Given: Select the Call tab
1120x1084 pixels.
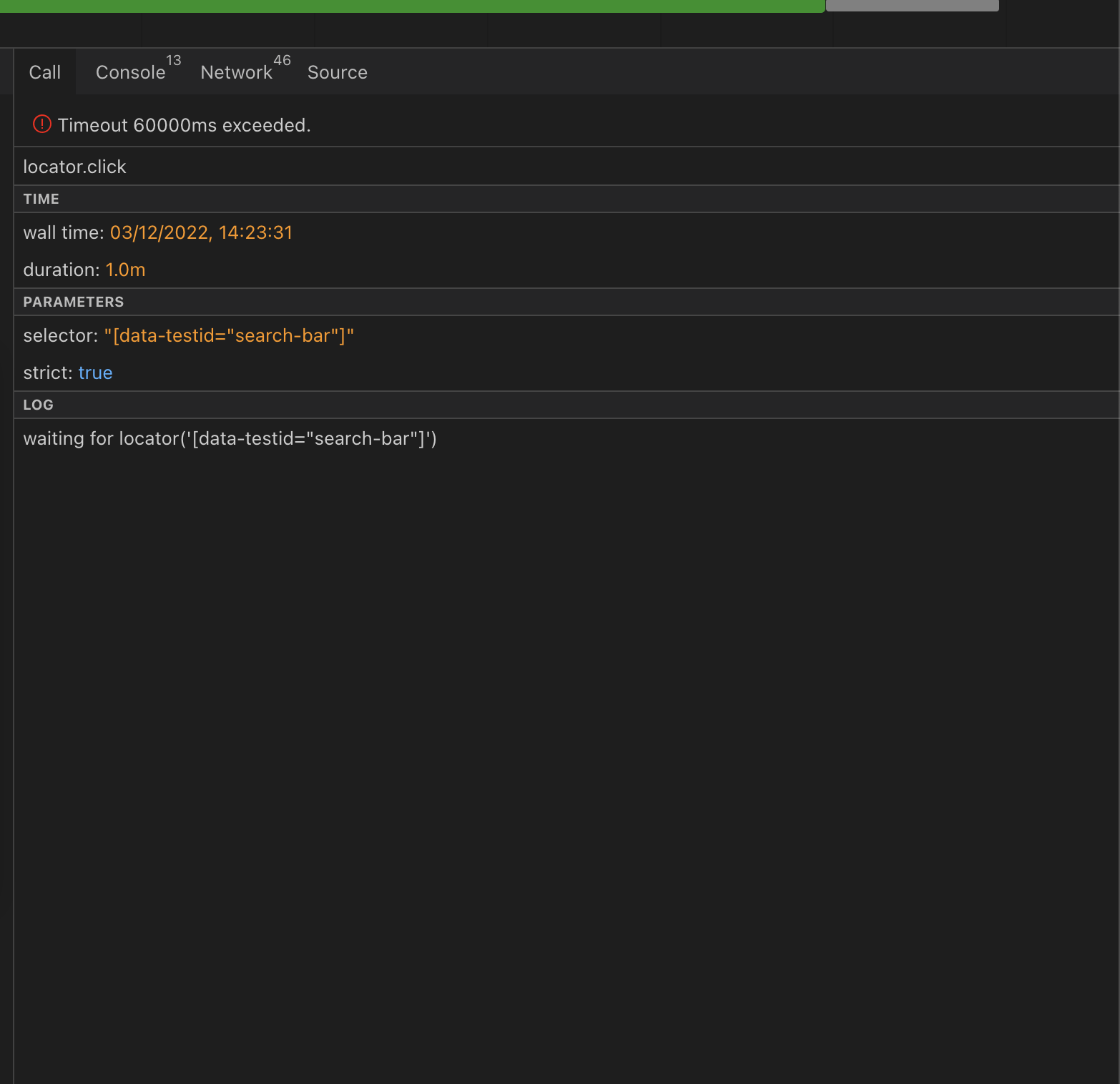Looking at the screenshot, I should coord(44,72).
